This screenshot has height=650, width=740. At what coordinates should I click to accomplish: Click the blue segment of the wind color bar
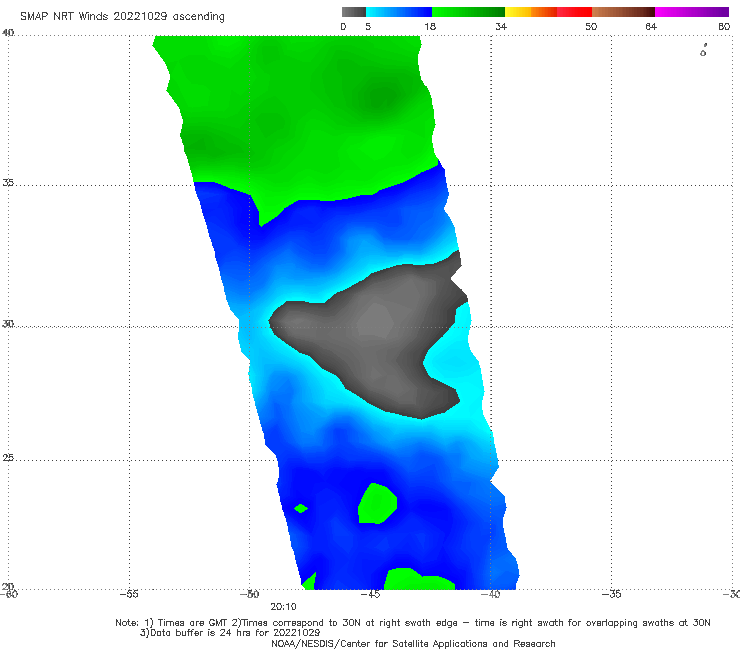[399, 12]
